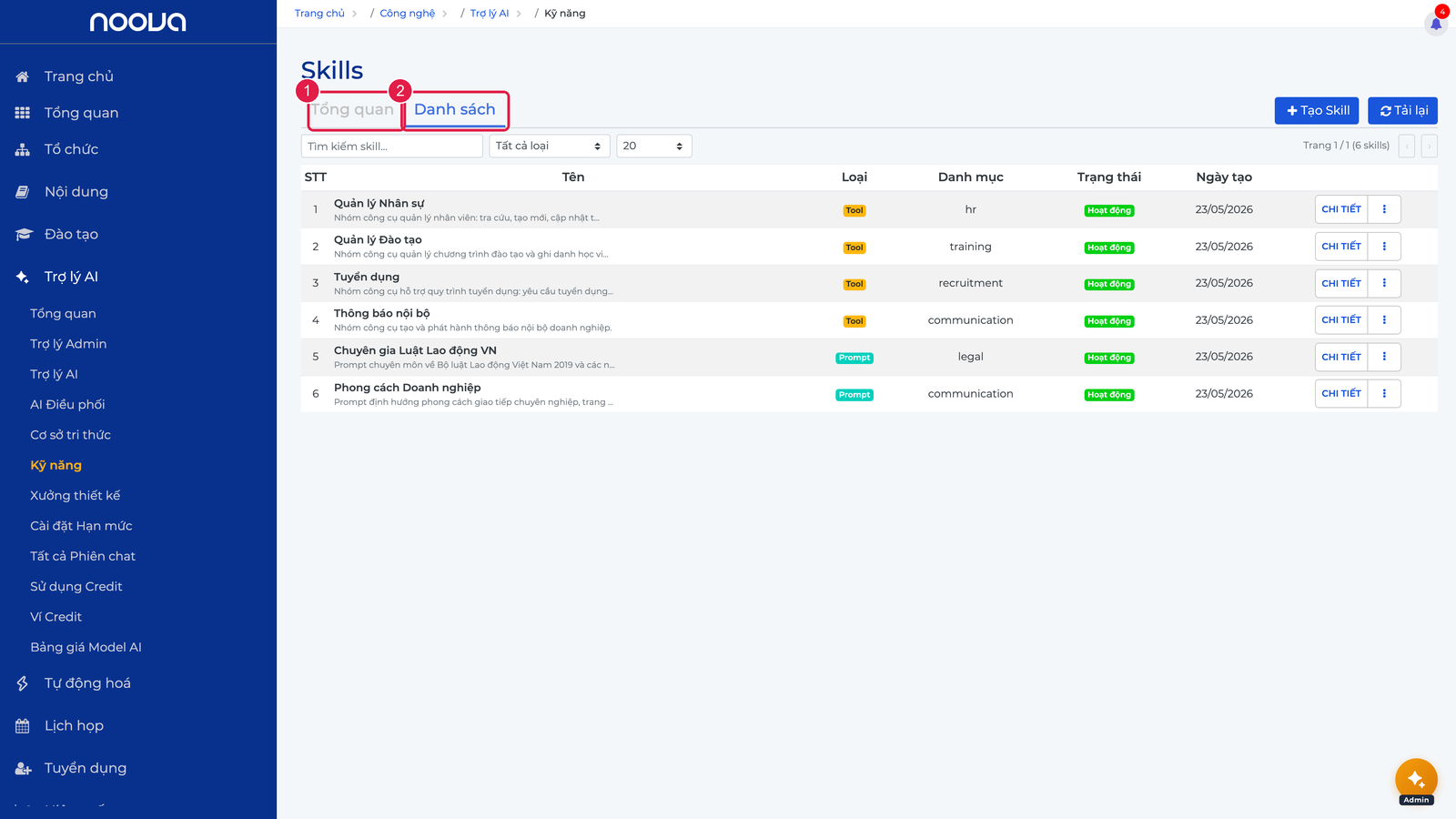
Task: Open three-dot menu for Quản lý Nhân sự
Action: point(1384,209)
